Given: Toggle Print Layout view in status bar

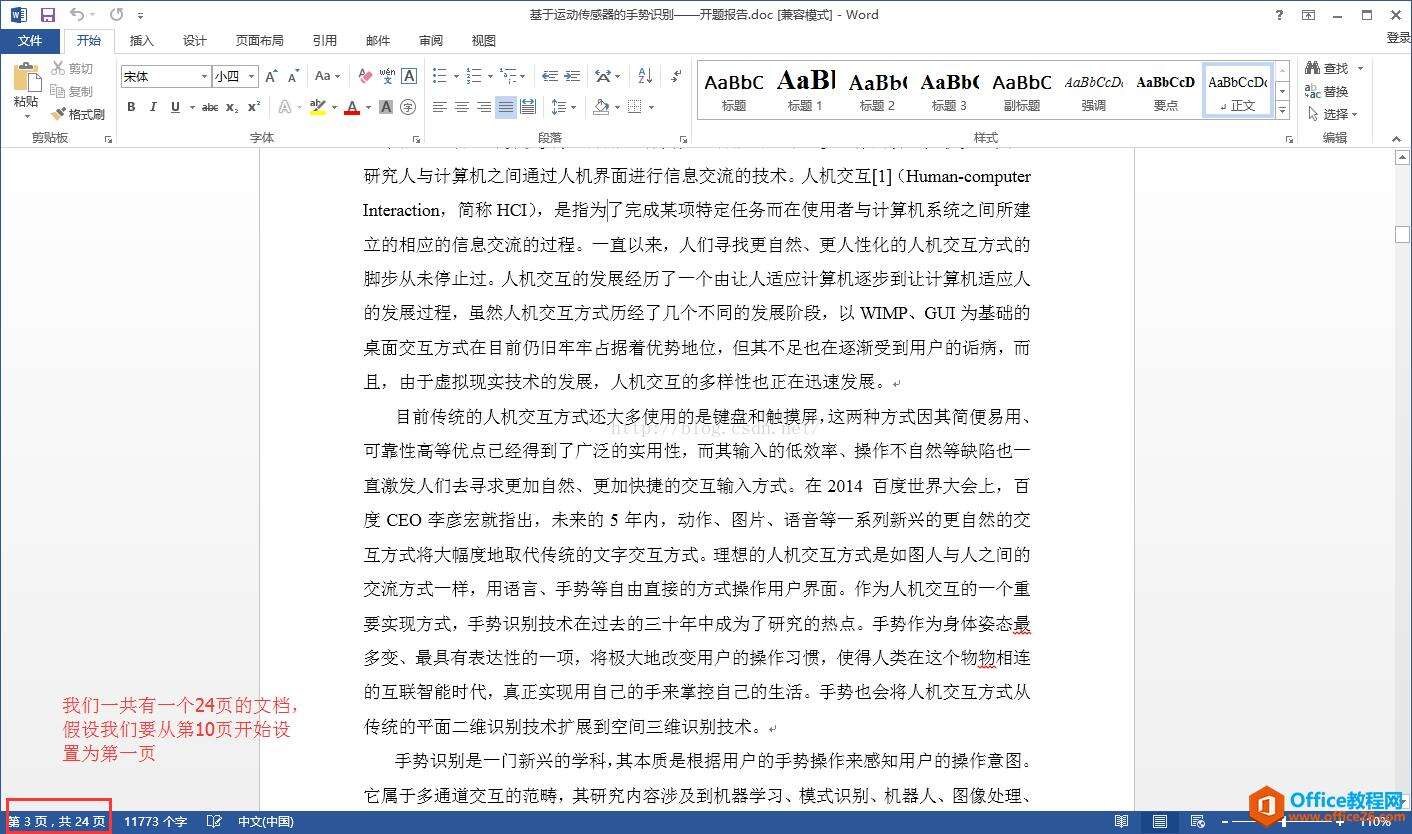Looking at the screenshot, I should click(x=1160, y=822).
